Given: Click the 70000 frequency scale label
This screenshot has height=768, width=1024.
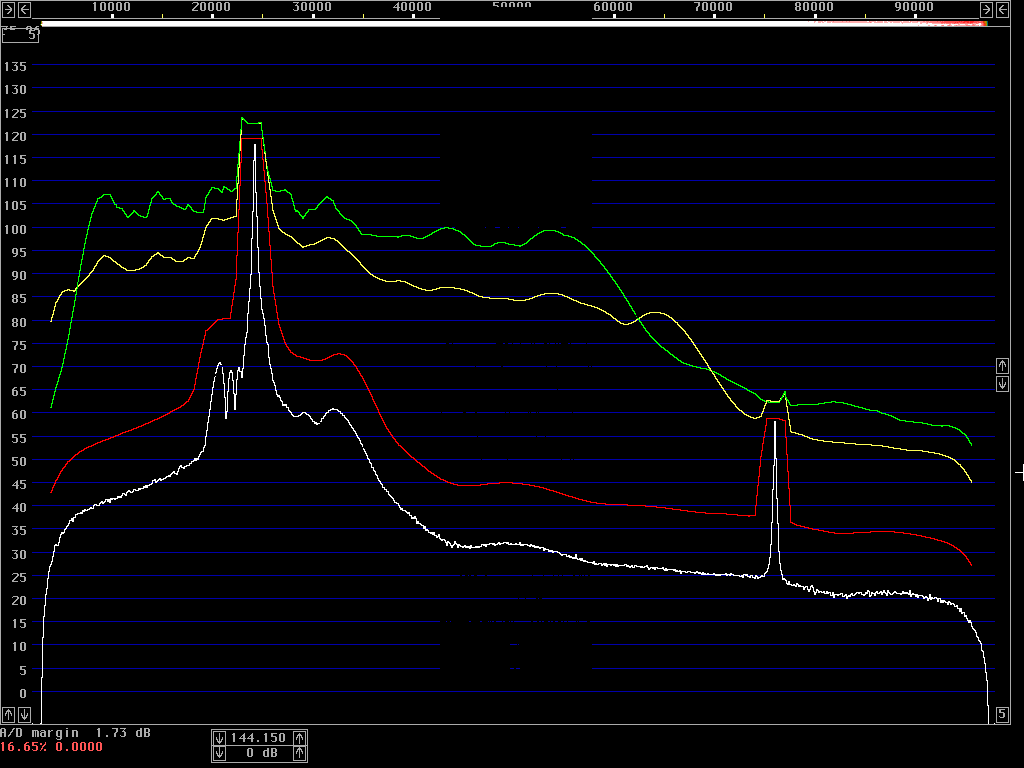Looking at the screenshot, I should (x=713, y=7).
